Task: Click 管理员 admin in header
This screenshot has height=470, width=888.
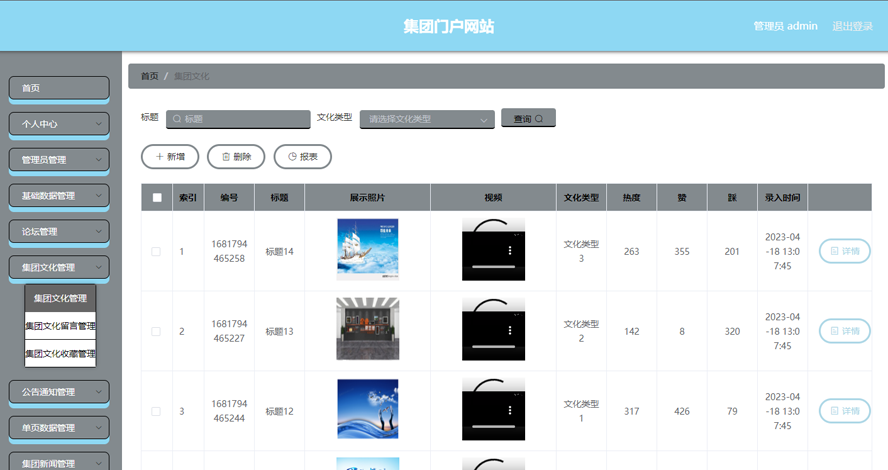Action: 785,26
